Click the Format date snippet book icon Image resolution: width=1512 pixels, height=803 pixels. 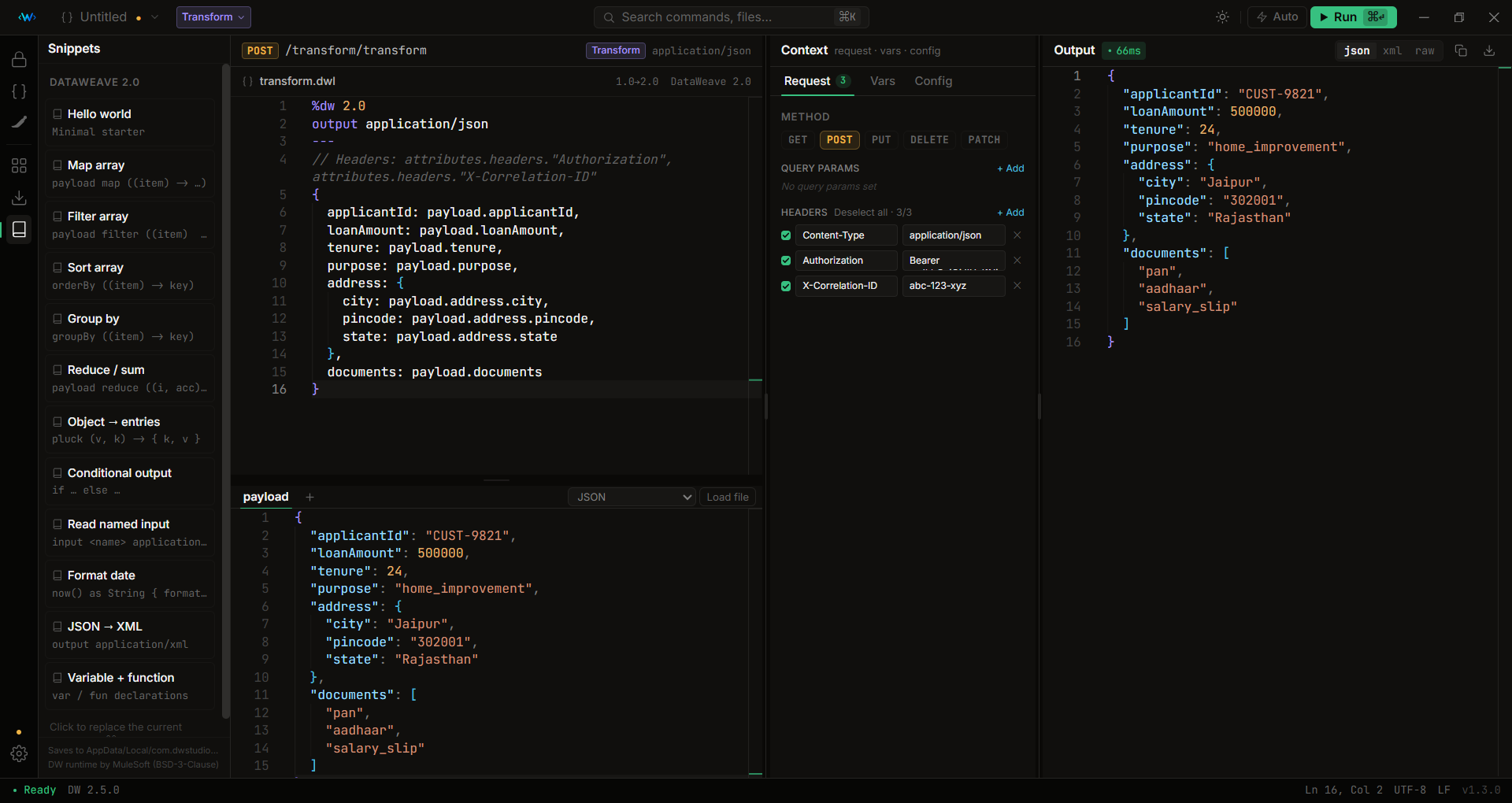[57, 575]
